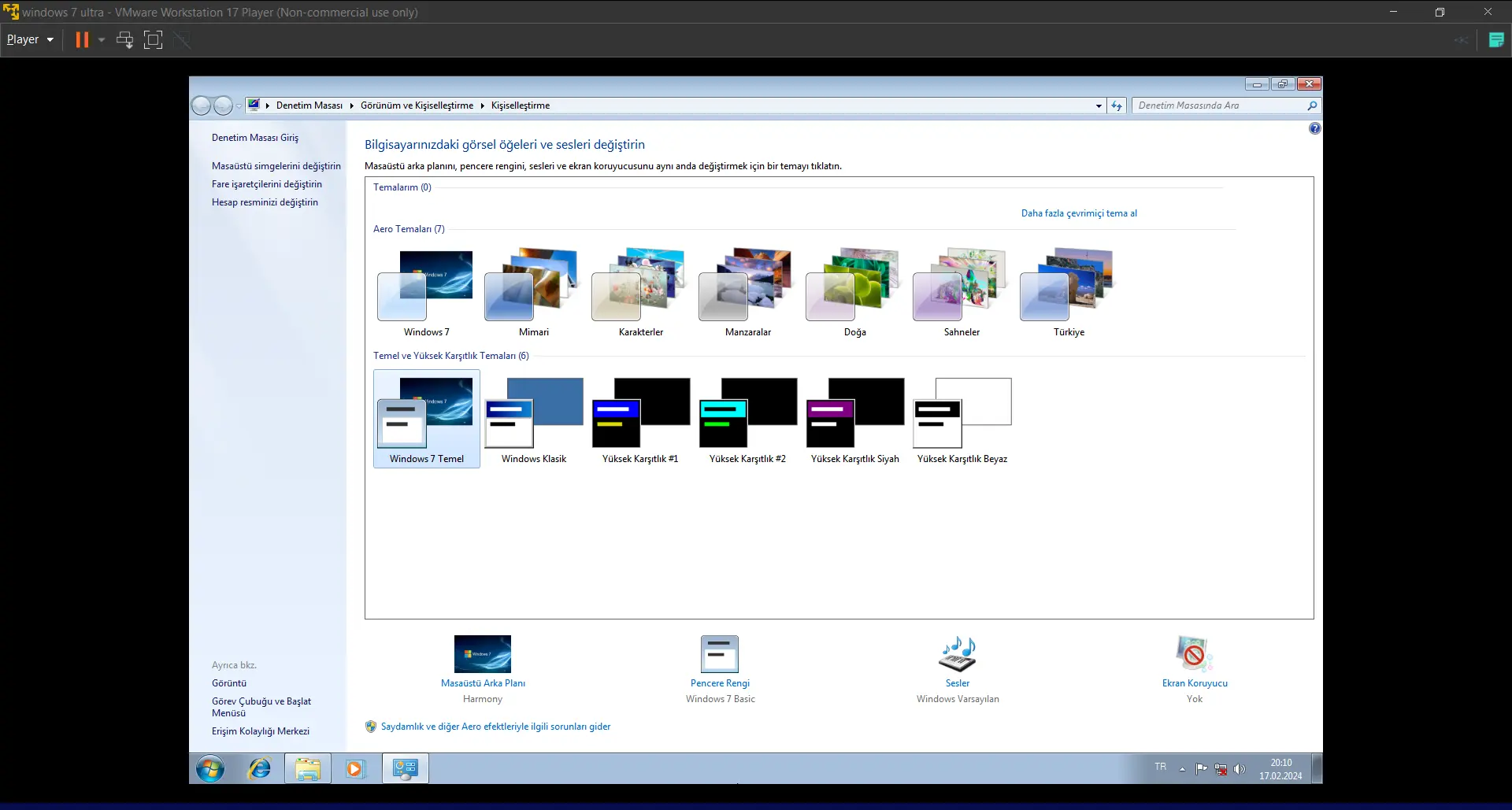Click Görünüm ve Kişiselleştirme in the breadcrumb
Viewport: 1512px width, 810px height.
click(x=417, y=105)
